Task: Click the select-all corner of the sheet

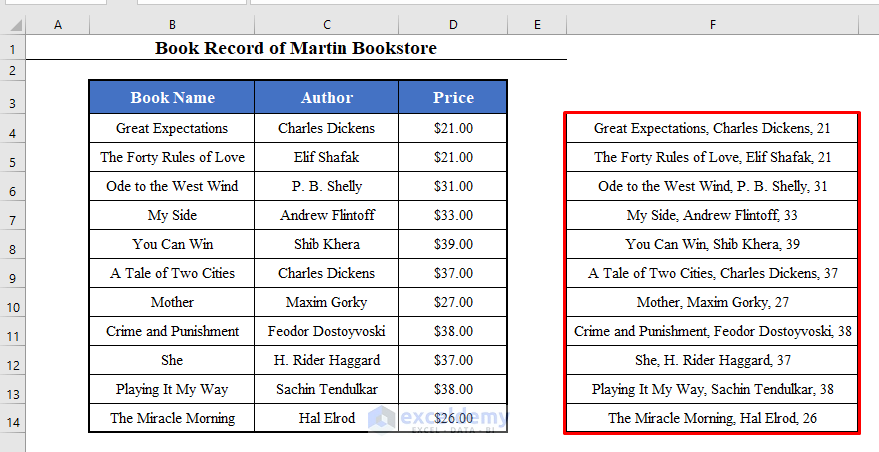Action: [13, 24]
